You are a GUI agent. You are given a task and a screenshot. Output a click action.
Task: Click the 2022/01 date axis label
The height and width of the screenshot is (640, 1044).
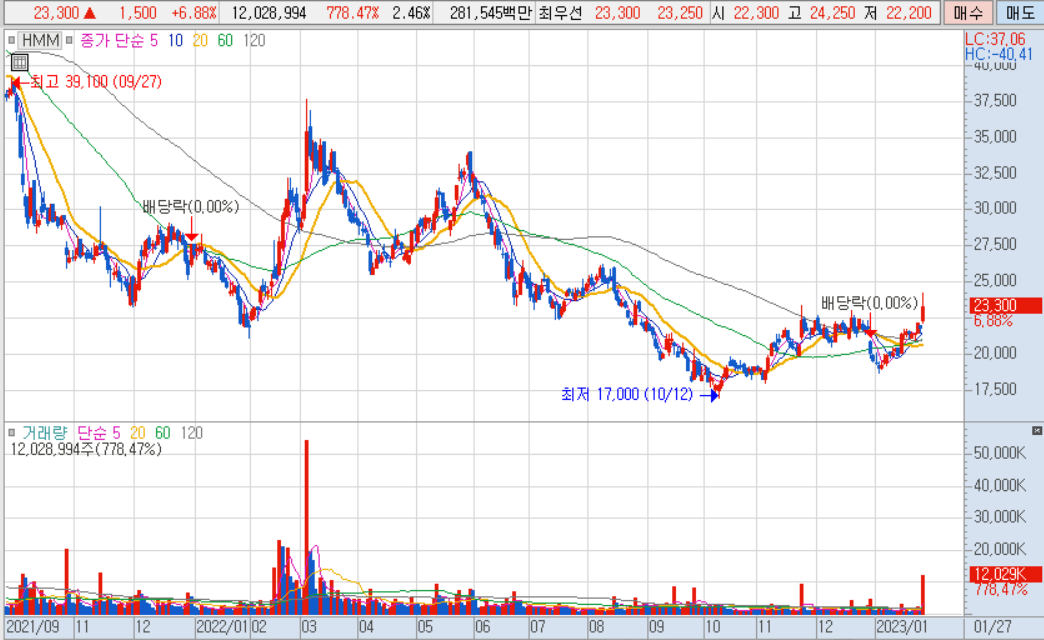coord(222,627)
